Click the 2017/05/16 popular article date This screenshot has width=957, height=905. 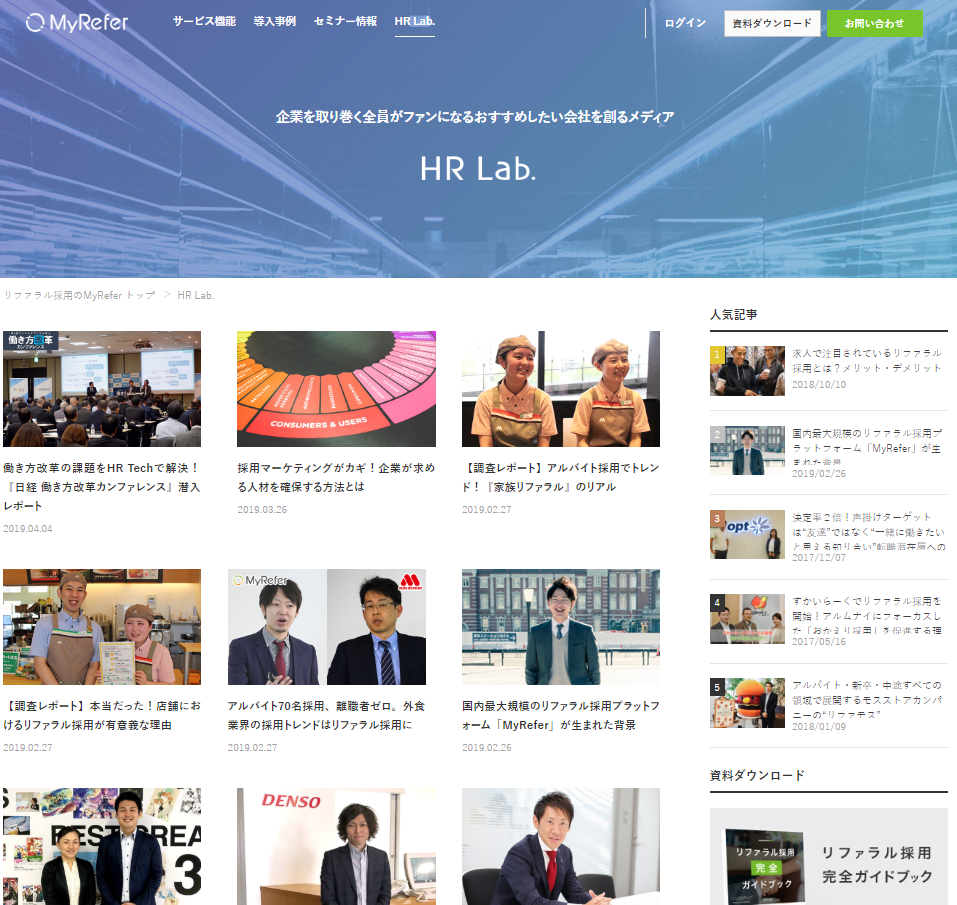coord(819,642)
